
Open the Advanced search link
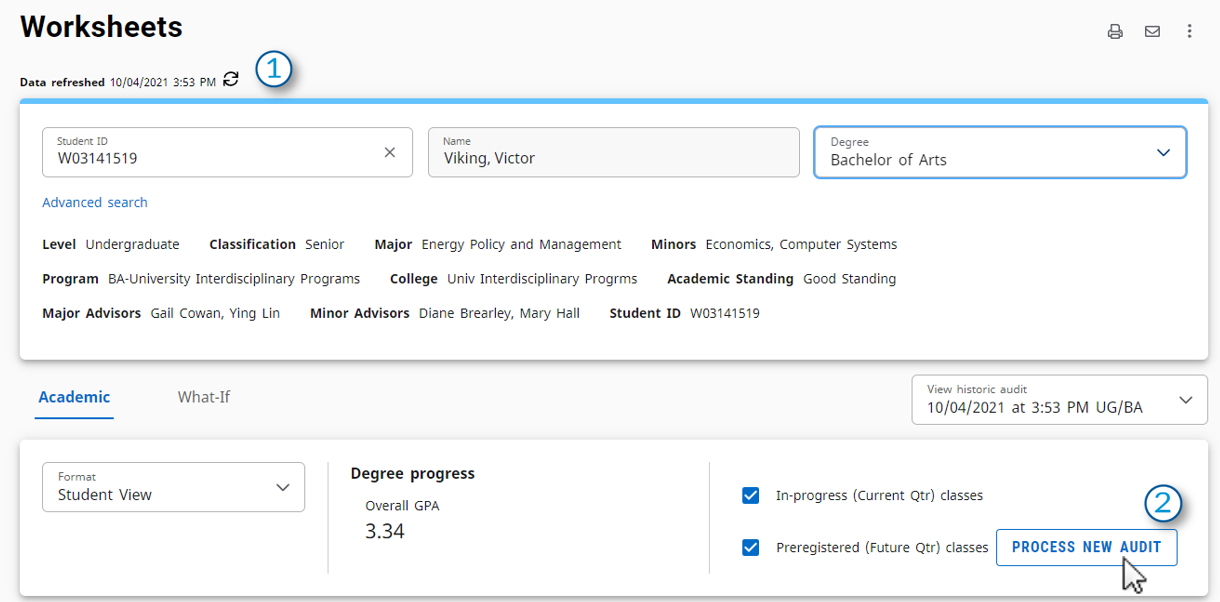pyautogui.click(x=95, y=202)
